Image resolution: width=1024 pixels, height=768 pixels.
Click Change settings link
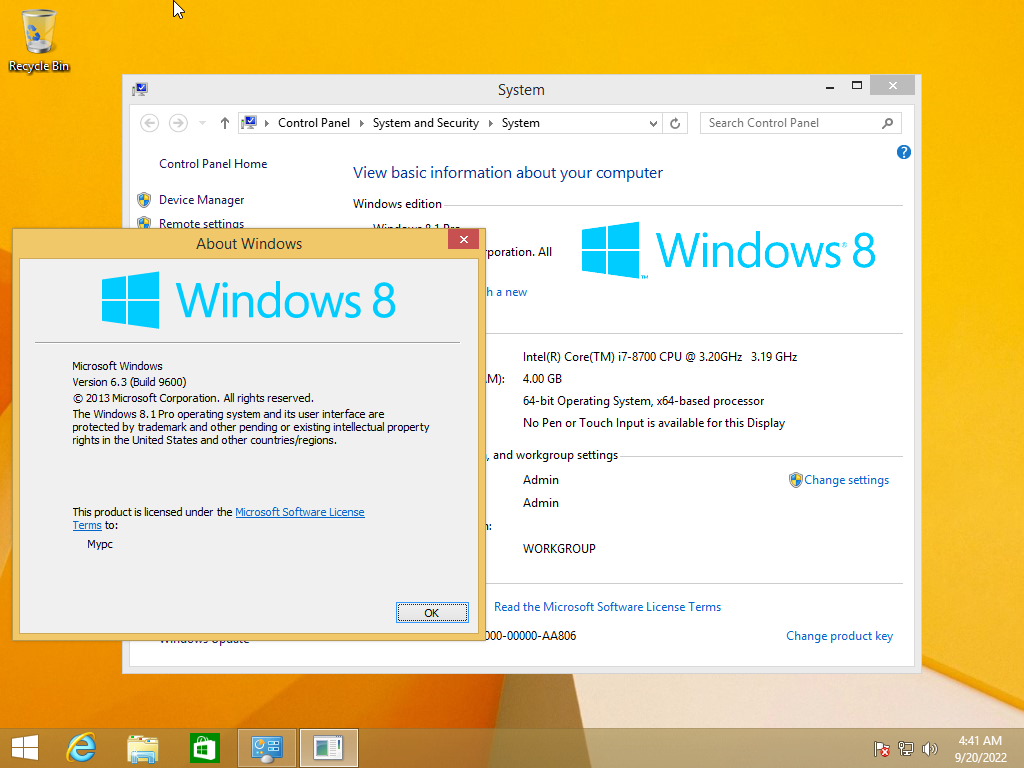pyautogui.click(x=846, y=480)
